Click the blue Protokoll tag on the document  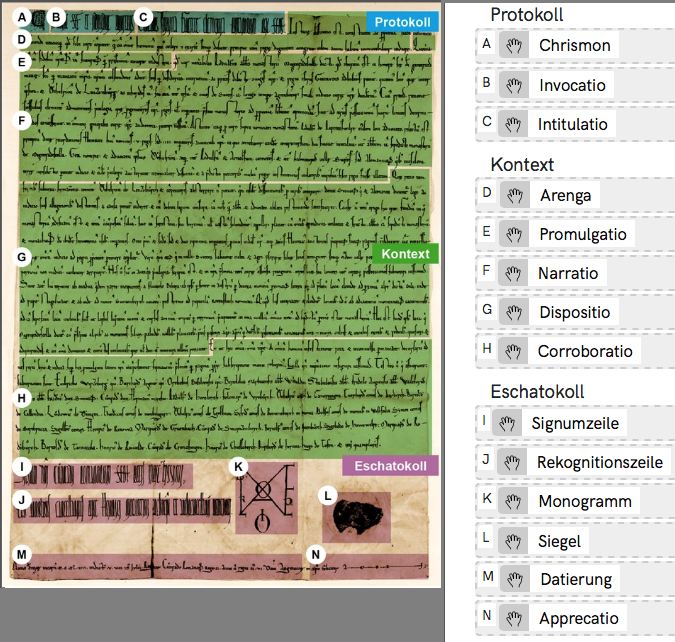pos(401,22)
